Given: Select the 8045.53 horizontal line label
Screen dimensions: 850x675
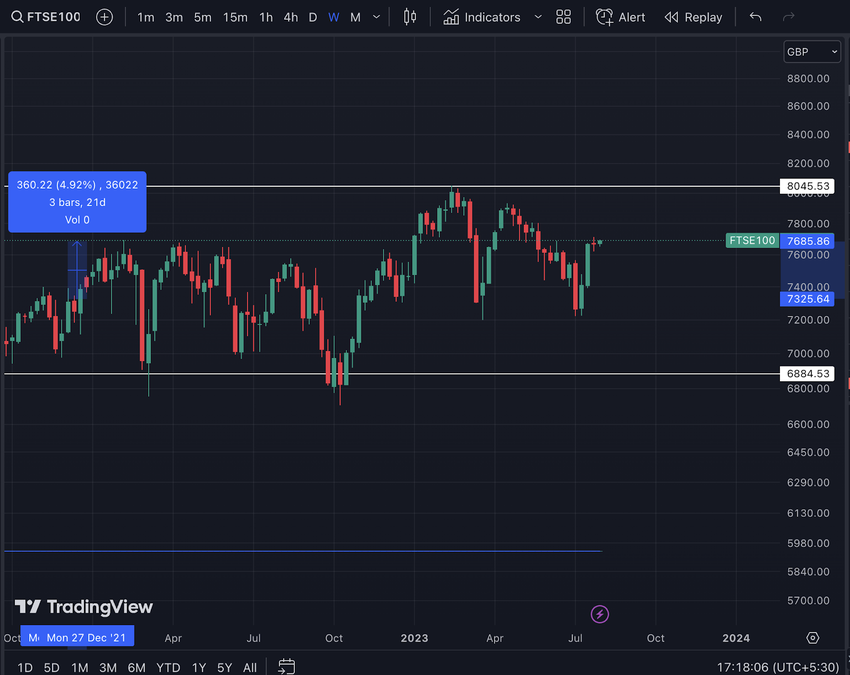Looking at the screenshot, I should coord(807,186).
